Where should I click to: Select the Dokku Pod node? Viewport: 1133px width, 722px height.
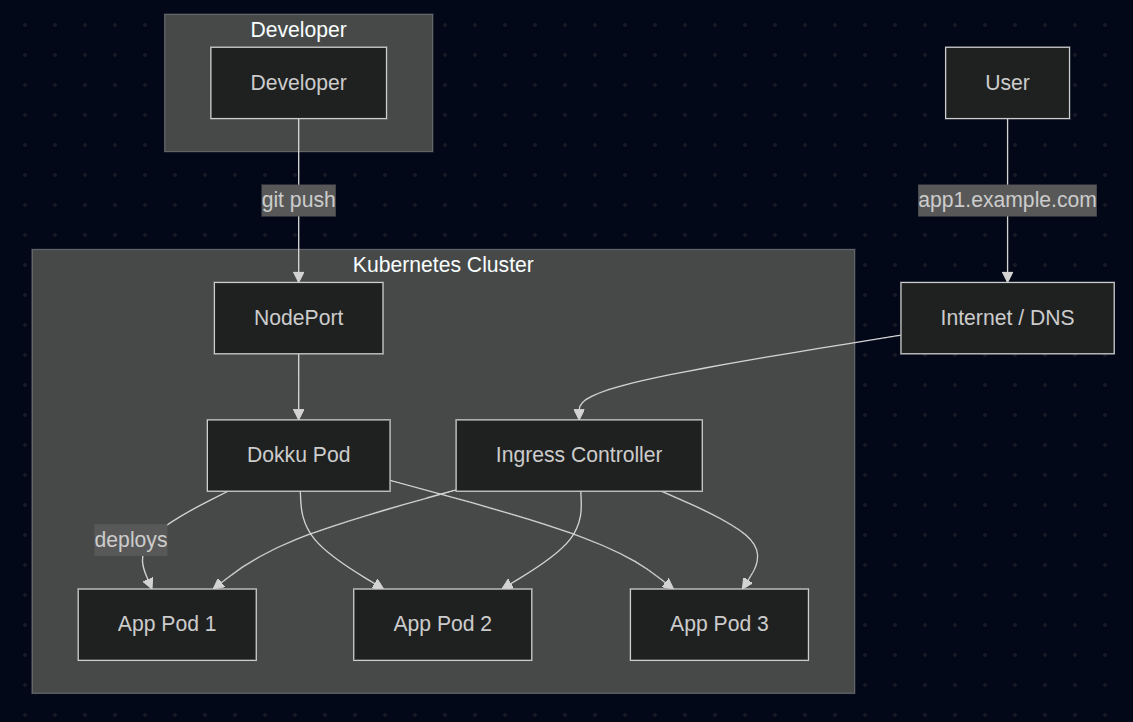(x=298, y=455)
